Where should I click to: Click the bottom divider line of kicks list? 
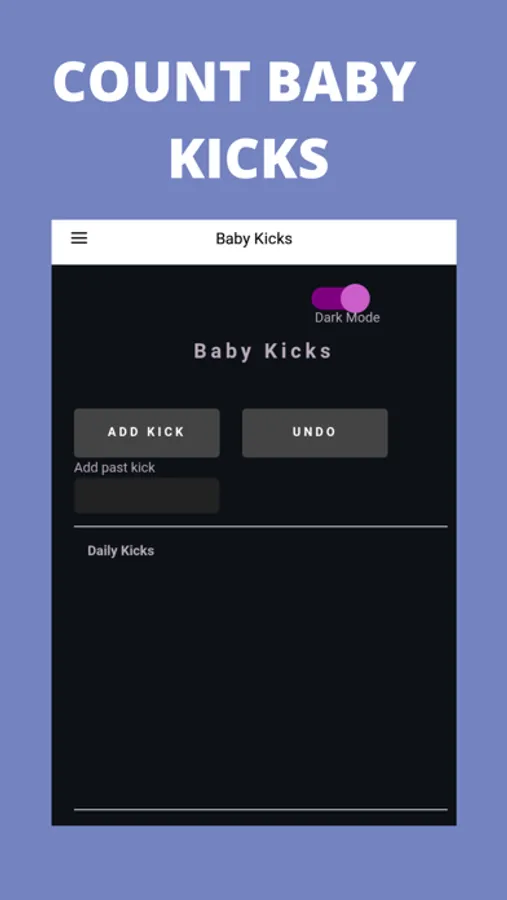click(261, 809)
